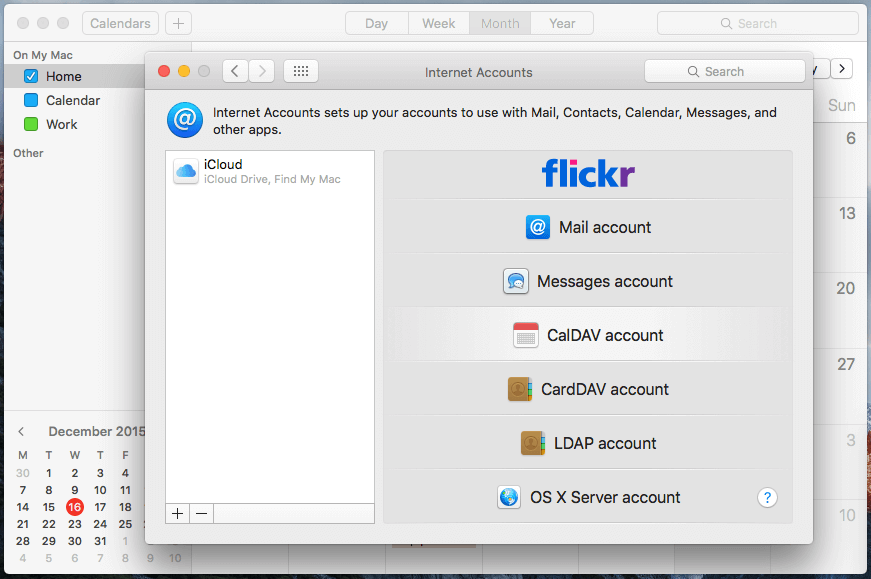871x579 pixels.
Task: Click day 13 in the Sun column
Action: point(847,213)
